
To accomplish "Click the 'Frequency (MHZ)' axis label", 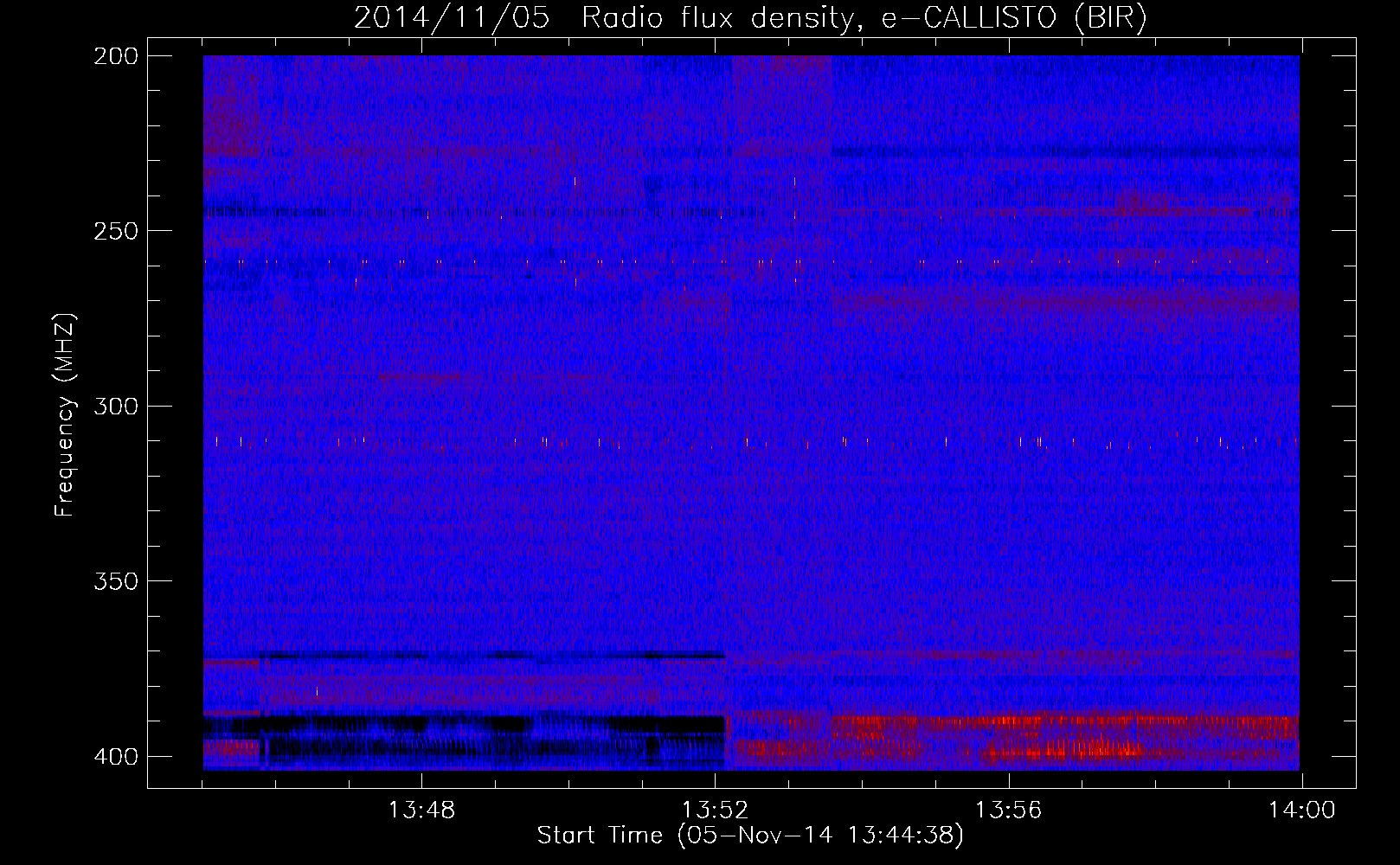I will [65, 415].
